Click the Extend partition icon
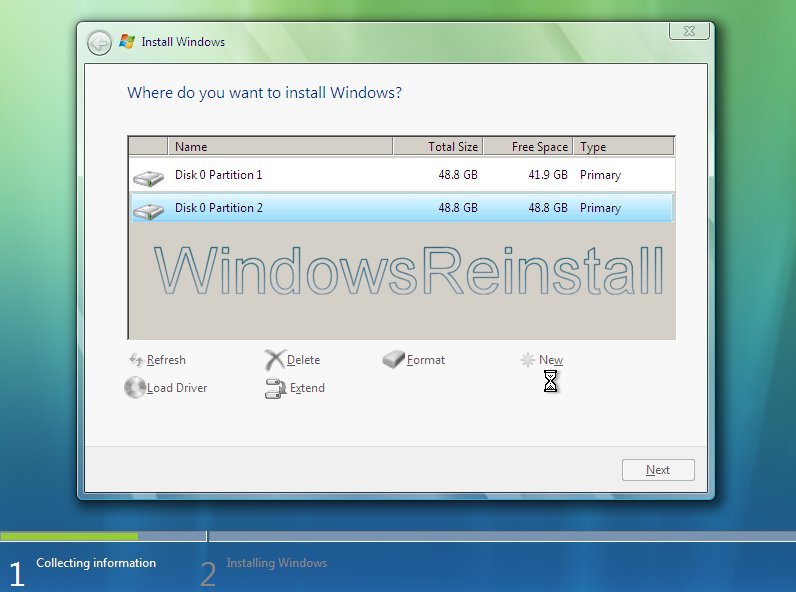 [x=276, y=388]
